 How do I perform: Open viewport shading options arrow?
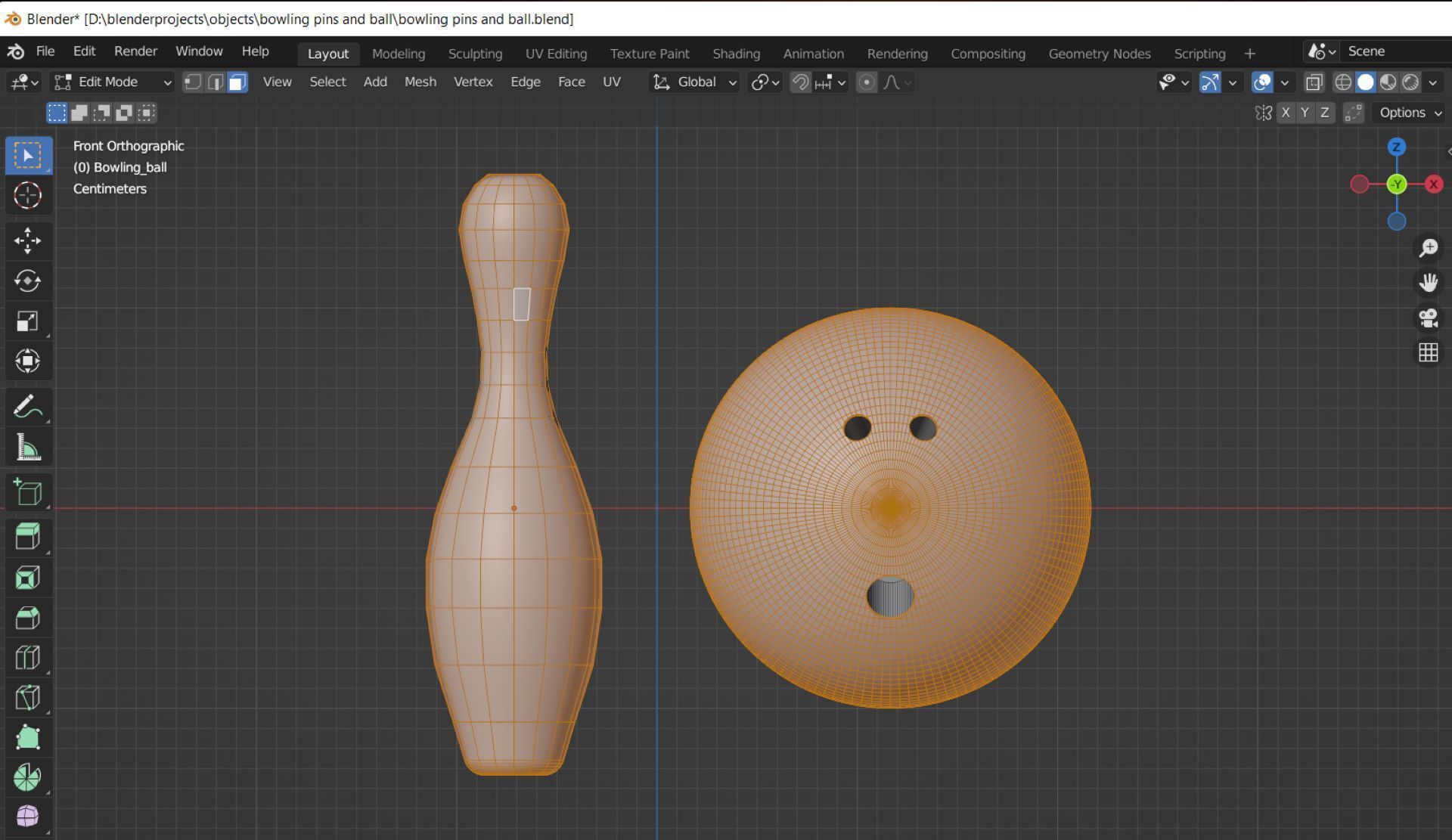[1432, 82]
